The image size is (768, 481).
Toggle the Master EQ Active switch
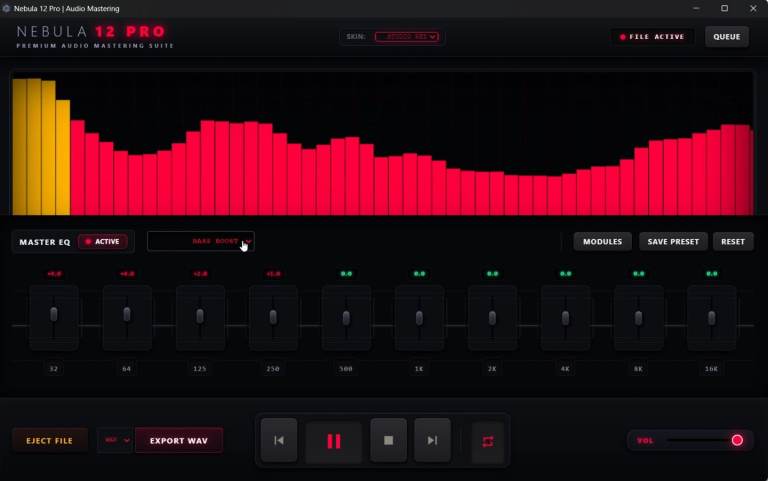click(103, 241)
